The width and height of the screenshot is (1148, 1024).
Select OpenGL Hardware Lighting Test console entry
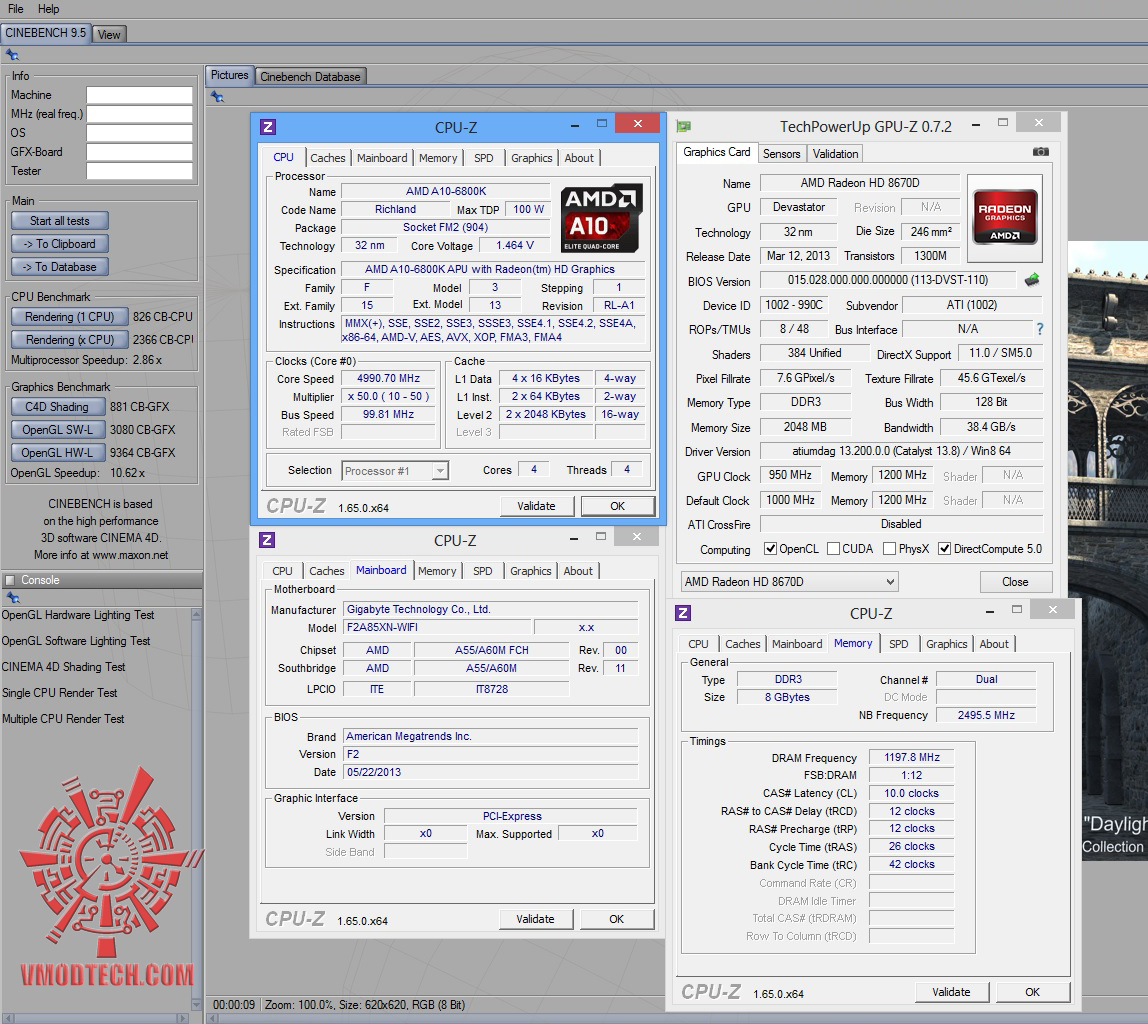pyautogui.click(x=78, y=615)
